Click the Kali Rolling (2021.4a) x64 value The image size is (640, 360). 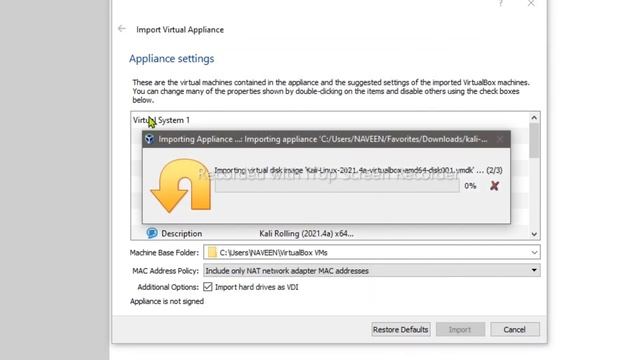[306, 233]
